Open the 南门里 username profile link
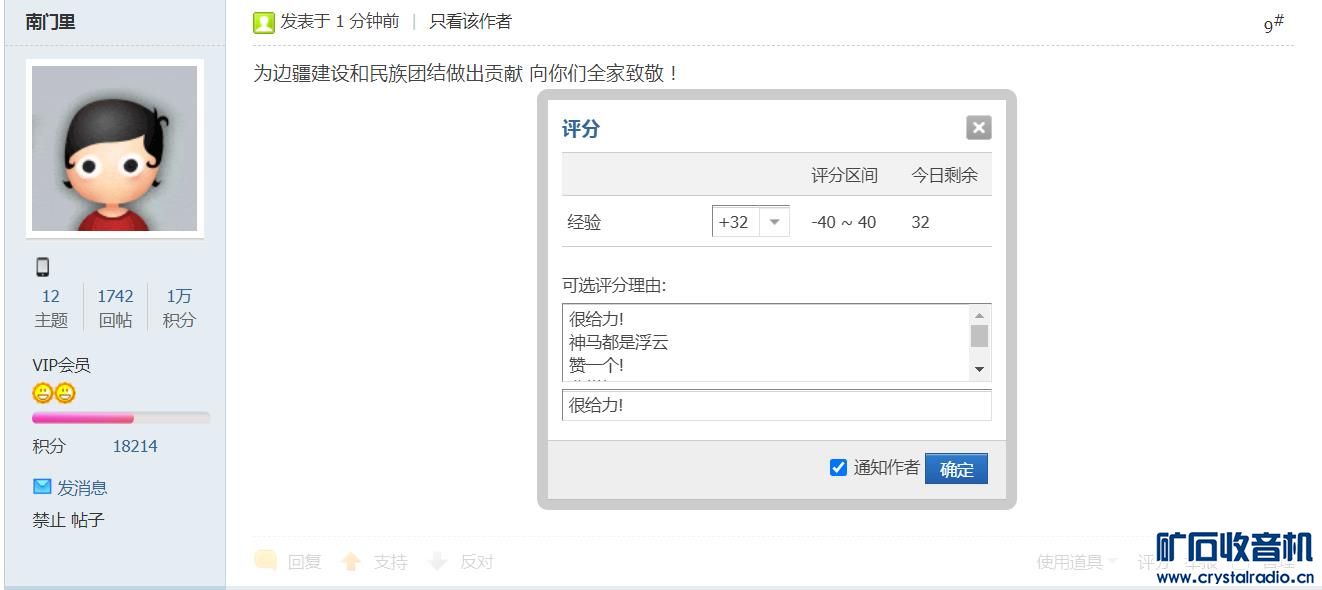This screenshot has height=590, width=1322. (51, 21)
